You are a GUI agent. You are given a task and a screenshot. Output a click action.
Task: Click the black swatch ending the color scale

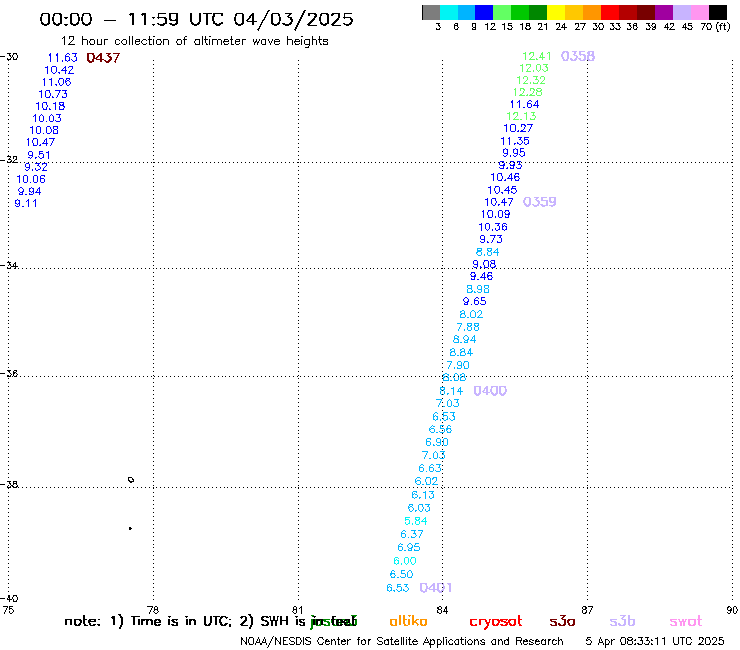717,12
